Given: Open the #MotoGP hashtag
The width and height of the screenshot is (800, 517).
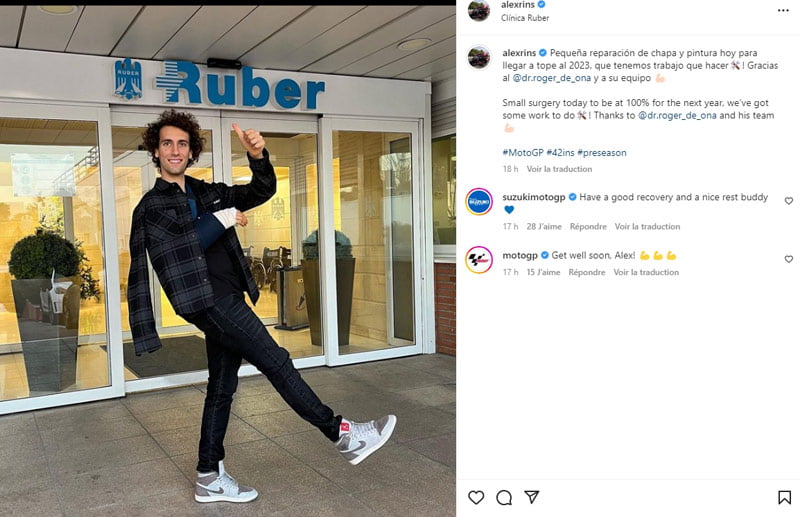Looking at the screenshot, I should 523,153.
